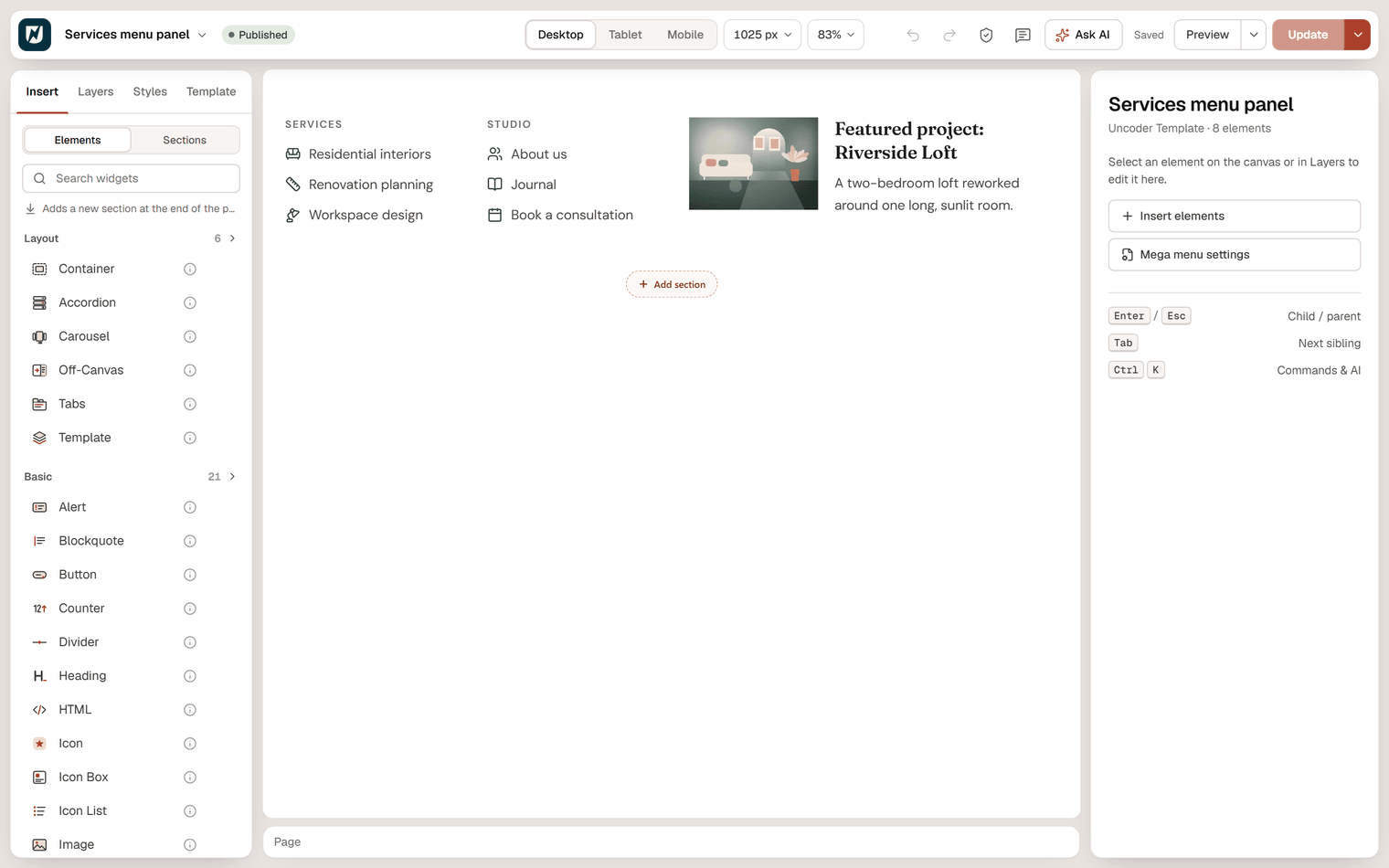The height and width of the screenshot is (868, 1389).
Task: Click the Published status badge
Action: 258,35
